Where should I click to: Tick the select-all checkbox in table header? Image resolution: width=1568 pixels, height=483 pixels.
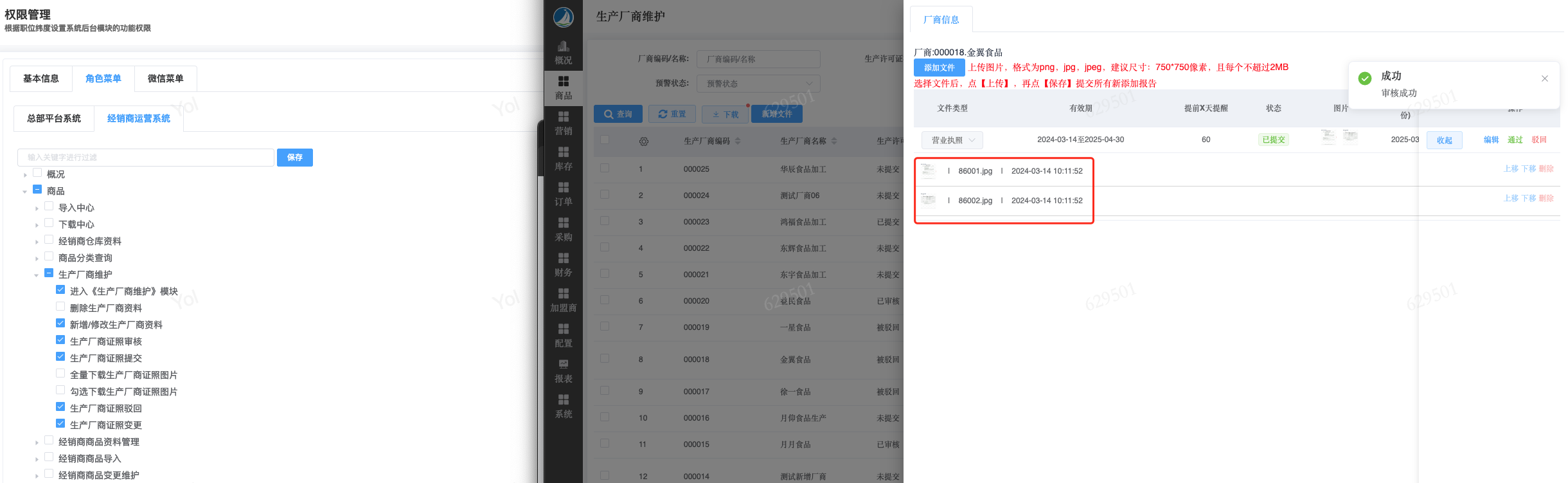point(605,140)
